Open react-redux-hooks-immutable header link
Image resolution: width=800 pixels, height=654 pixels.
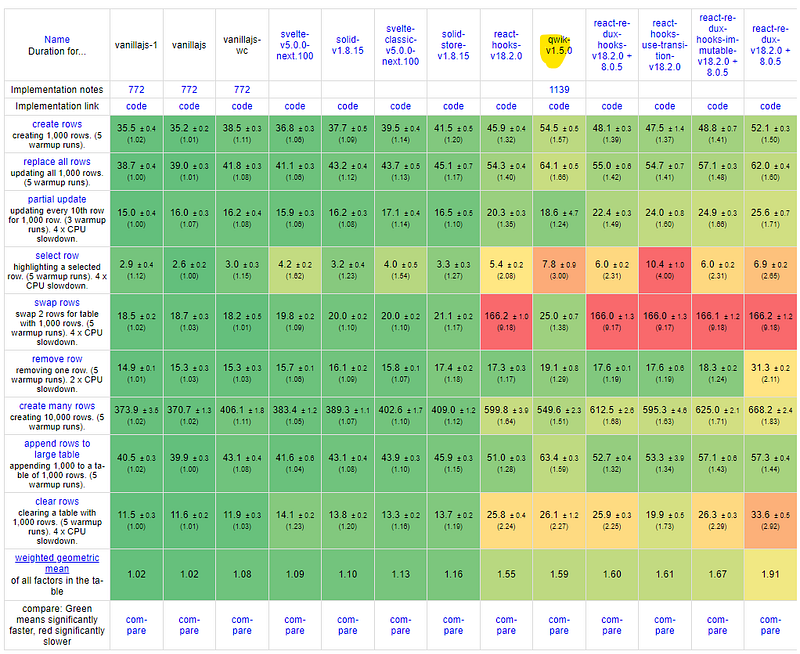tap(717, 45)
